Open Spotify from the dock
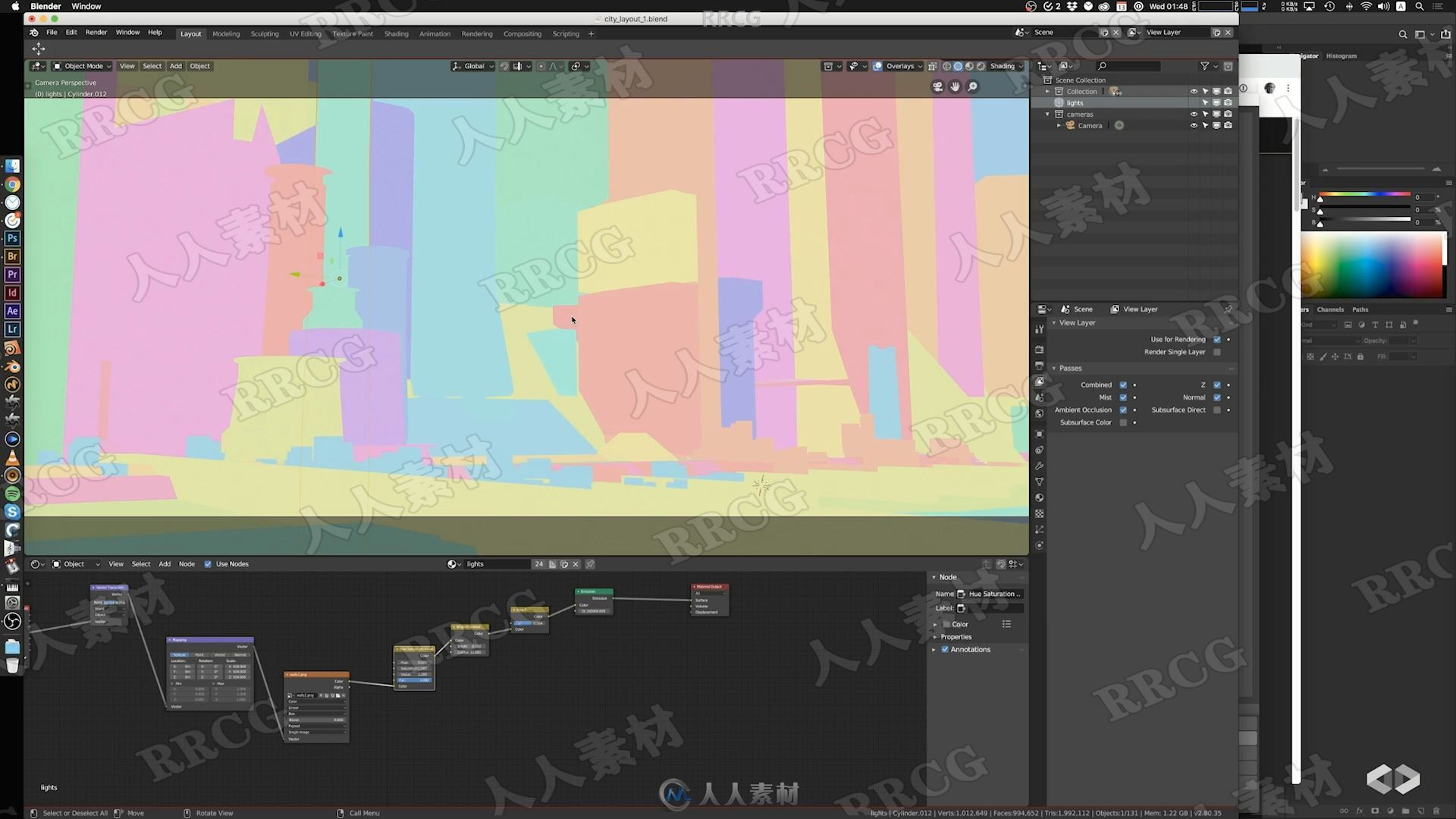The image size is (1456, 819). [x=12, y=494]
